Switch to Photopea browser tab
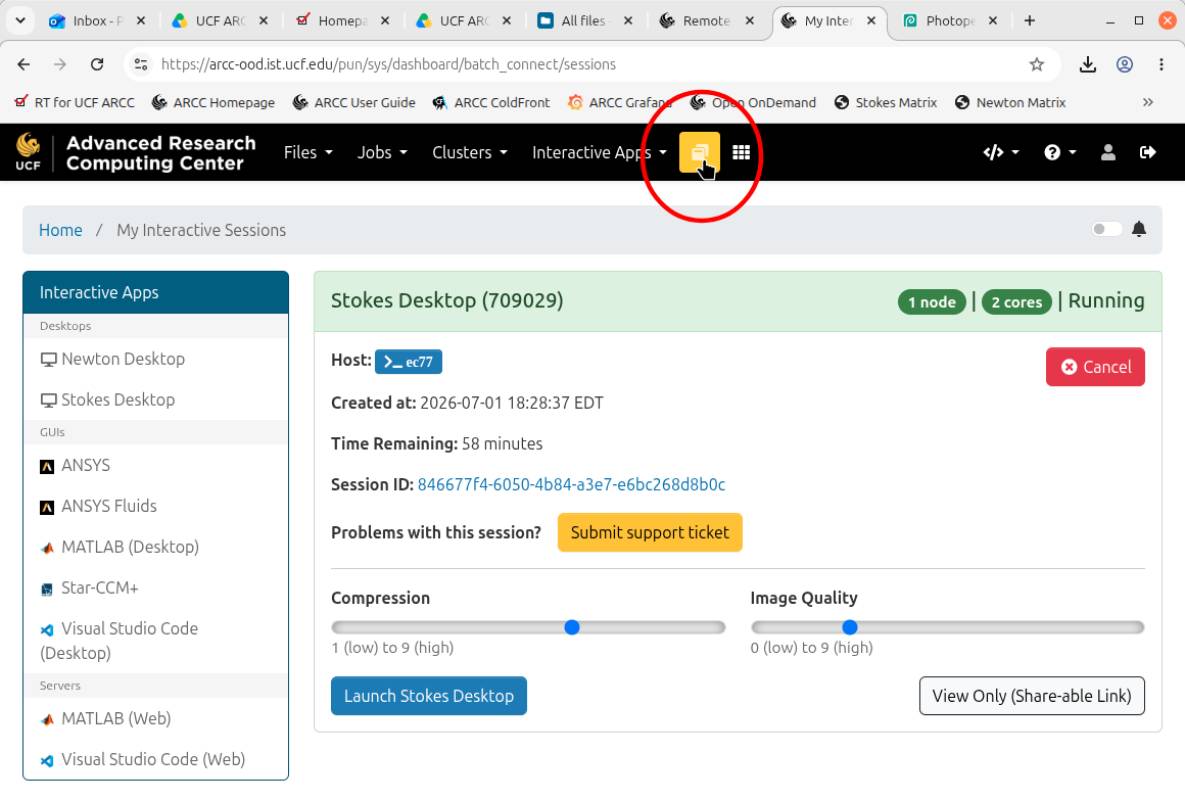 tap(951, 20)
